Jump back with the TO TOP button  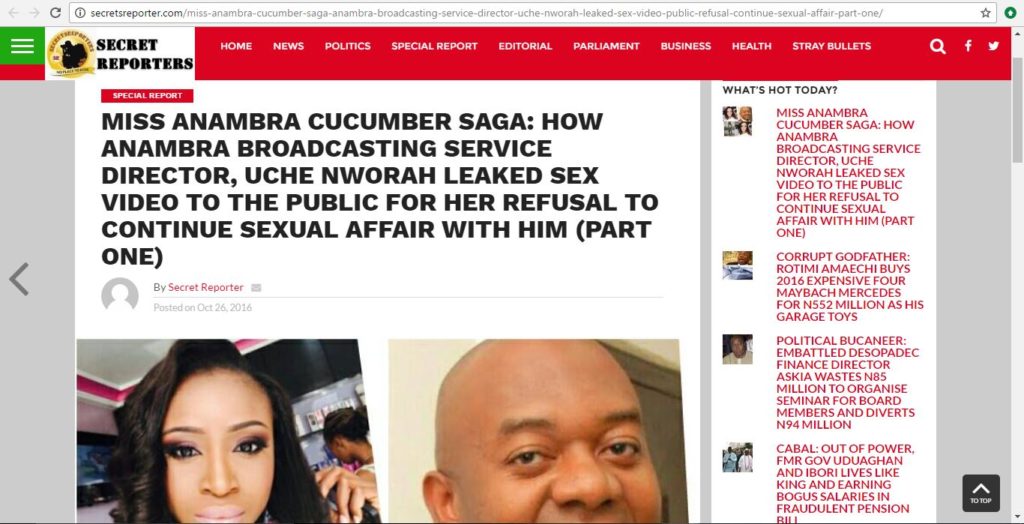pyautogui.click(x=981, y=493)
